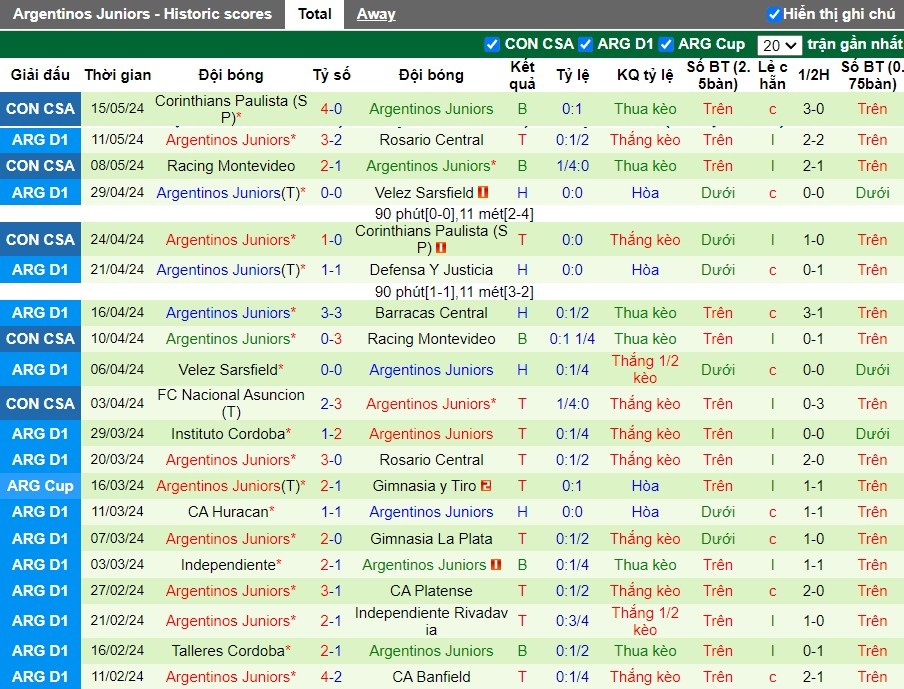904x689 pixels.
Task: Open Racing Montevideo link in 08/05/24 row
Action: [231, 166]
